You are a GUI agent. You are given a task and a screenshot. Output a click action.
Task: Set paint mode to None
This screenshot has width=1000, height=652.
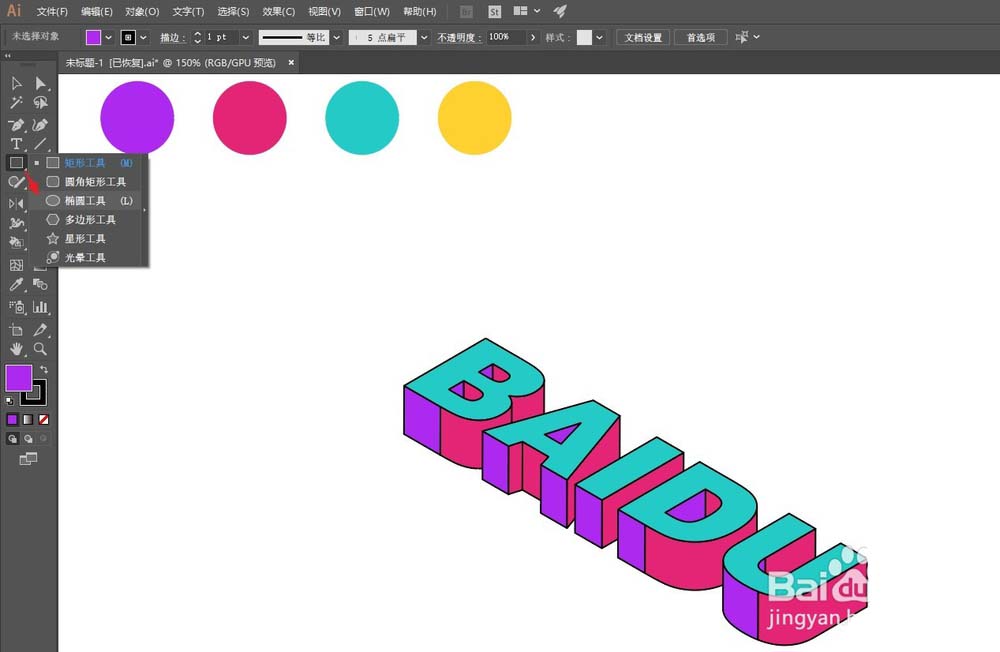[x=43, y=419]
